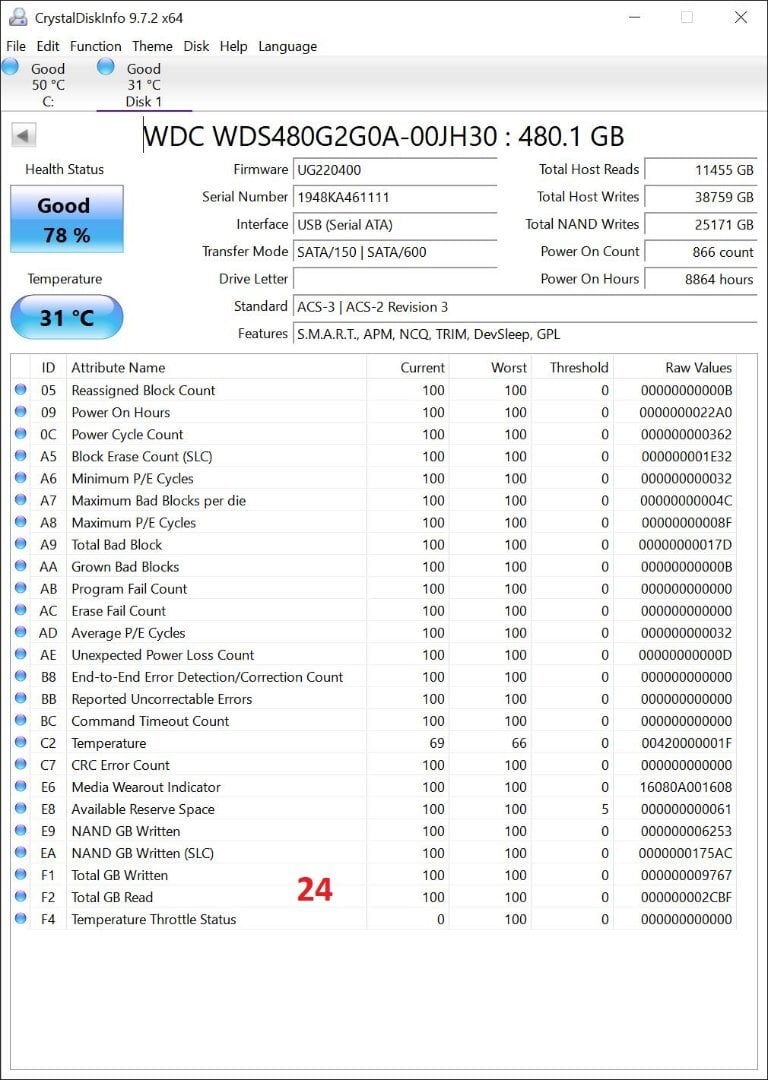Click status dot for Grown Bad Blocks
This screenshot has height=1080, width=768.
click(21, 566)
